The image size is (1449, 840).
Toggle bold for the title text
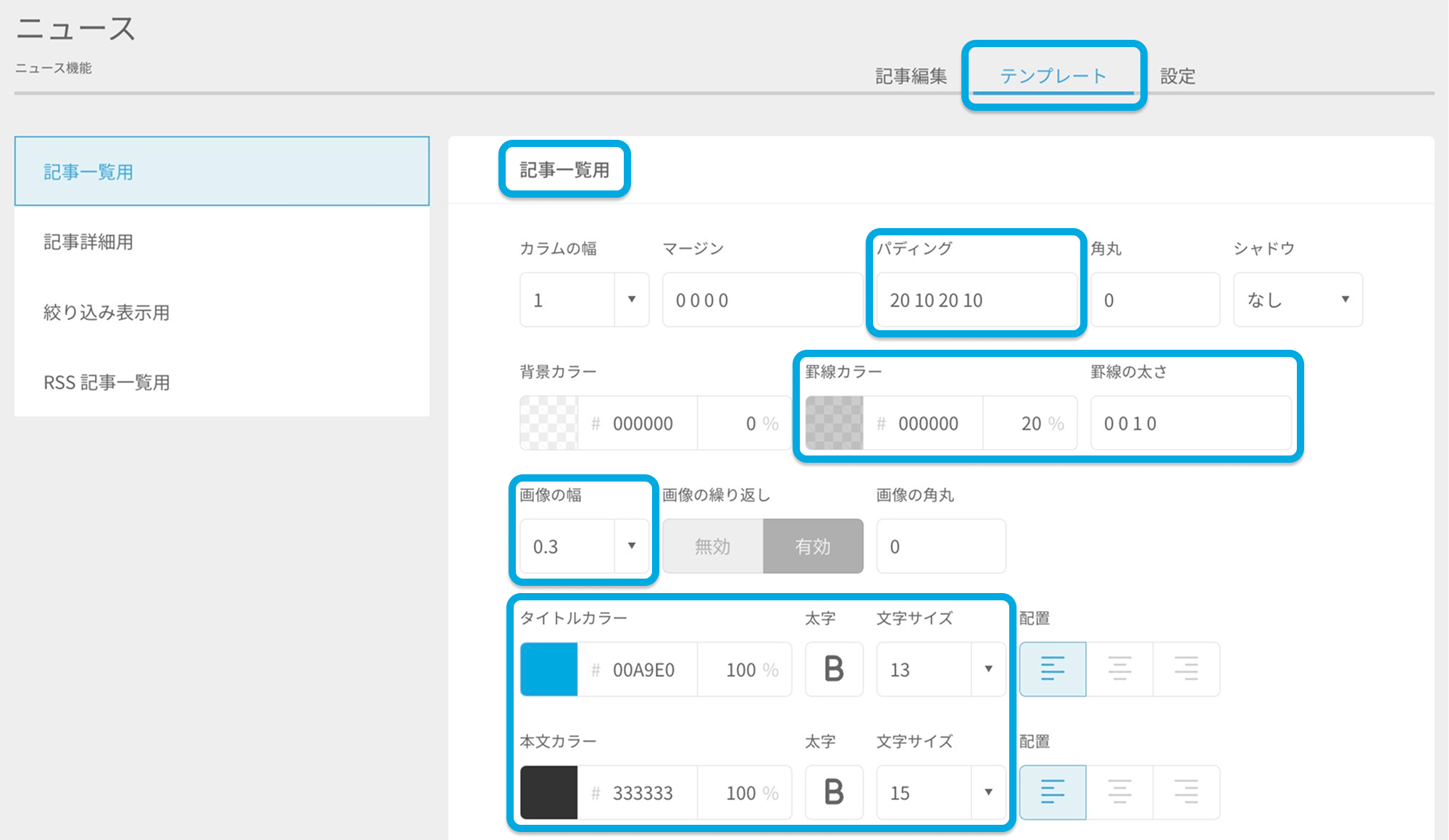[x=834, y=669]
